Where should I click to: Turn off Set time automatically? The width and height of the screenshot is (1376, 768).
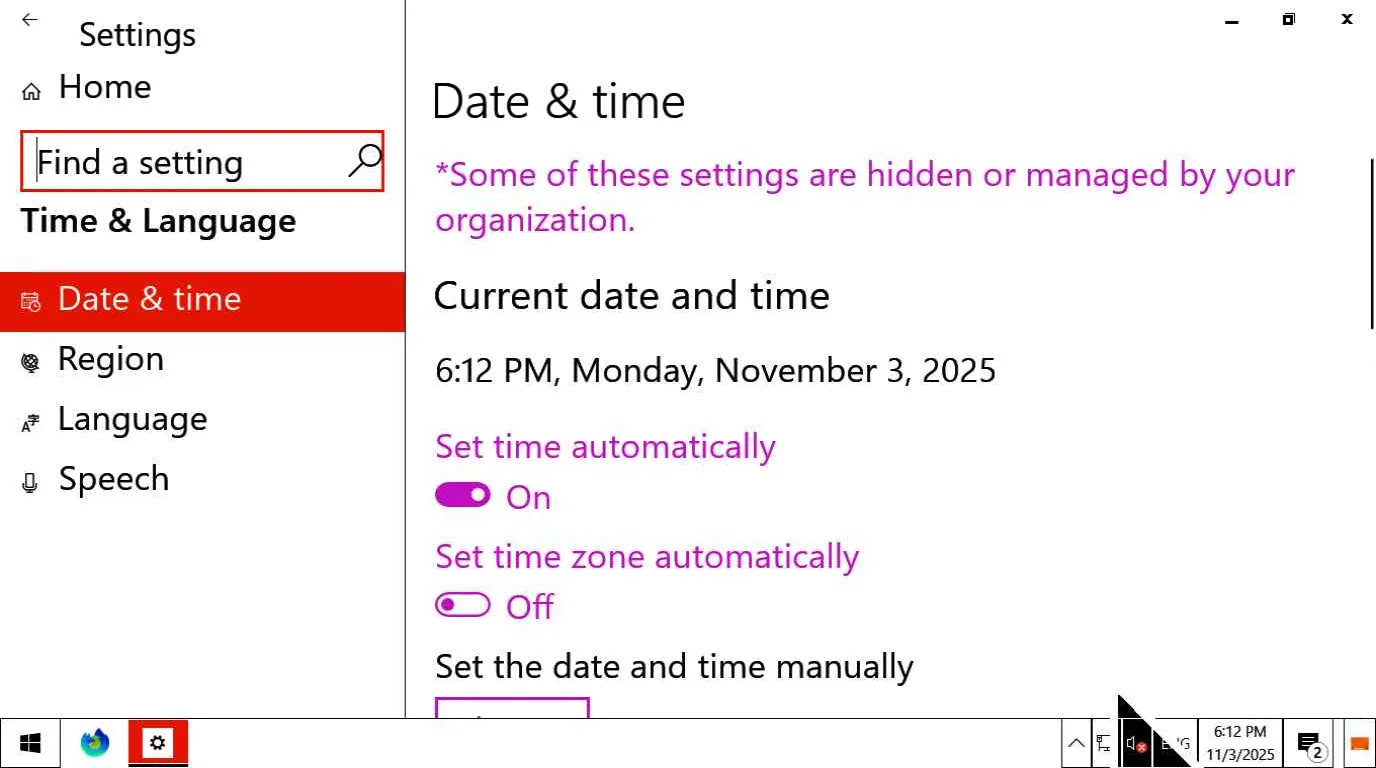click(462, 496)
